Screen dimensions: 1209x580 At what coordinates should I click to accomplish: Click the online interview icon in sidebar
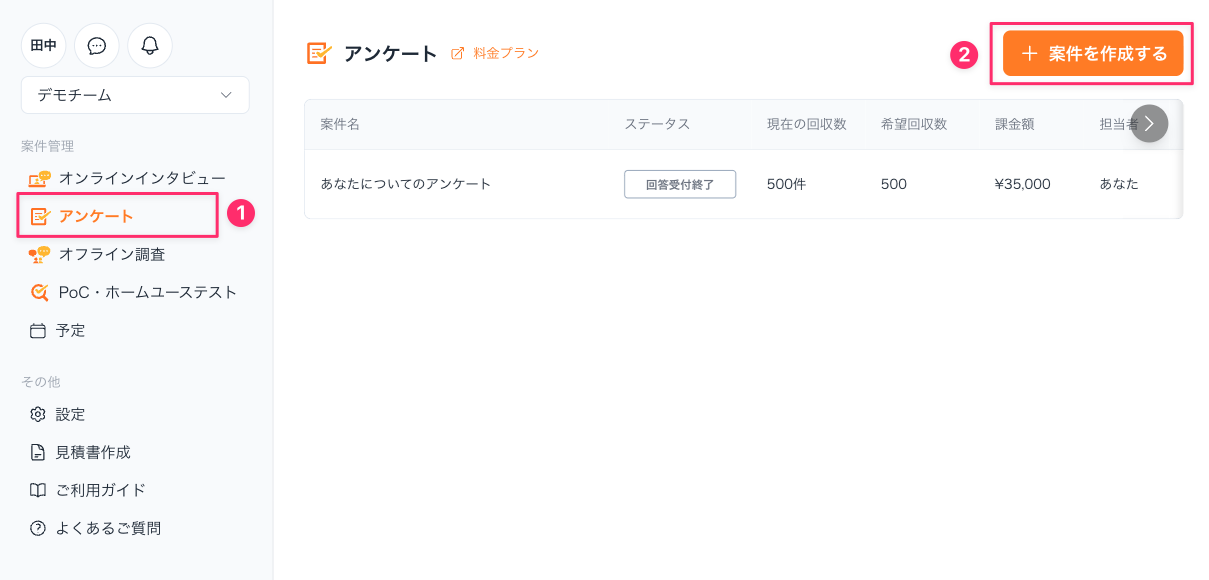click(39, 178)
